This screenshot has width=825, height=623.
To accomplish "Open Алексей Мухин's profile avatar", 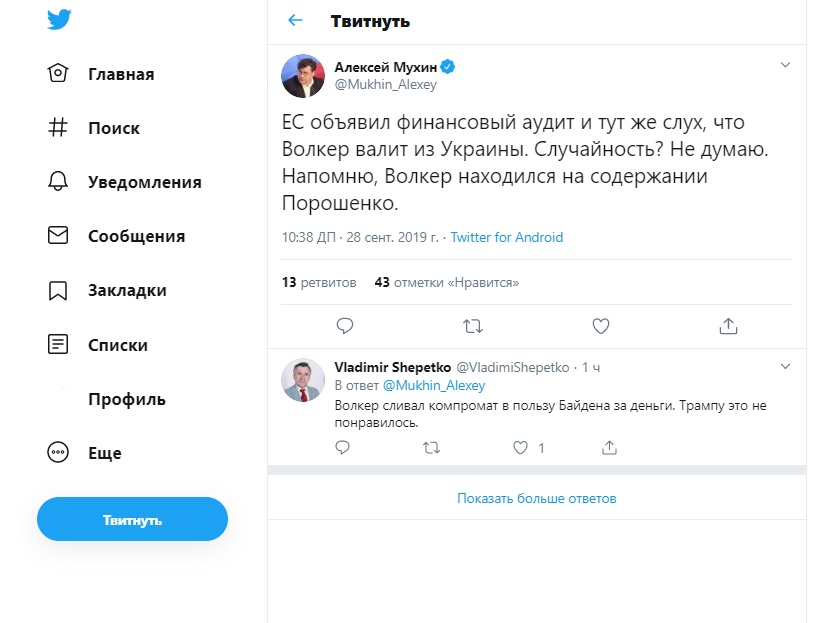I will click(x=303, y=76).
